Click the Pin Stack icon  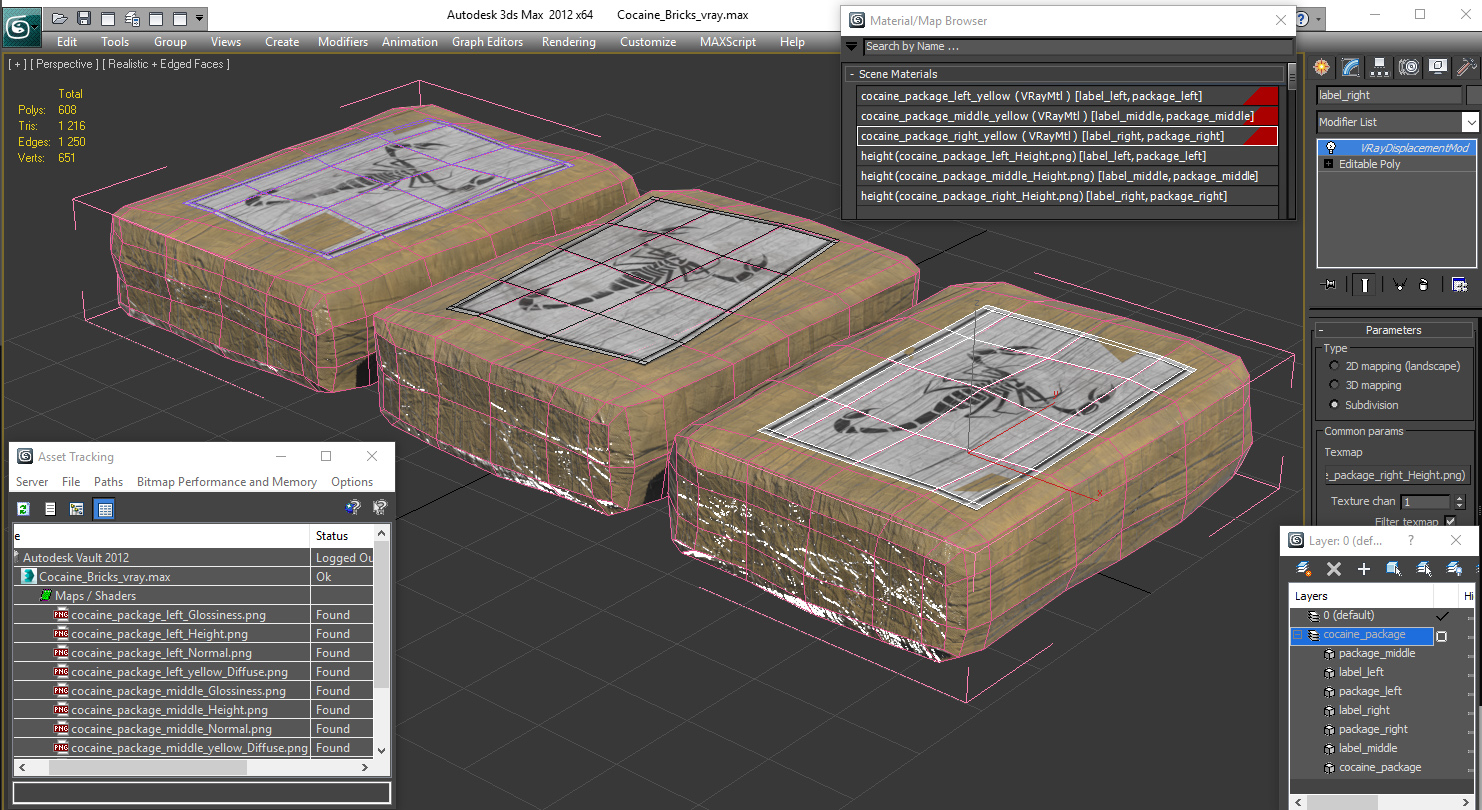point(1329,285)
